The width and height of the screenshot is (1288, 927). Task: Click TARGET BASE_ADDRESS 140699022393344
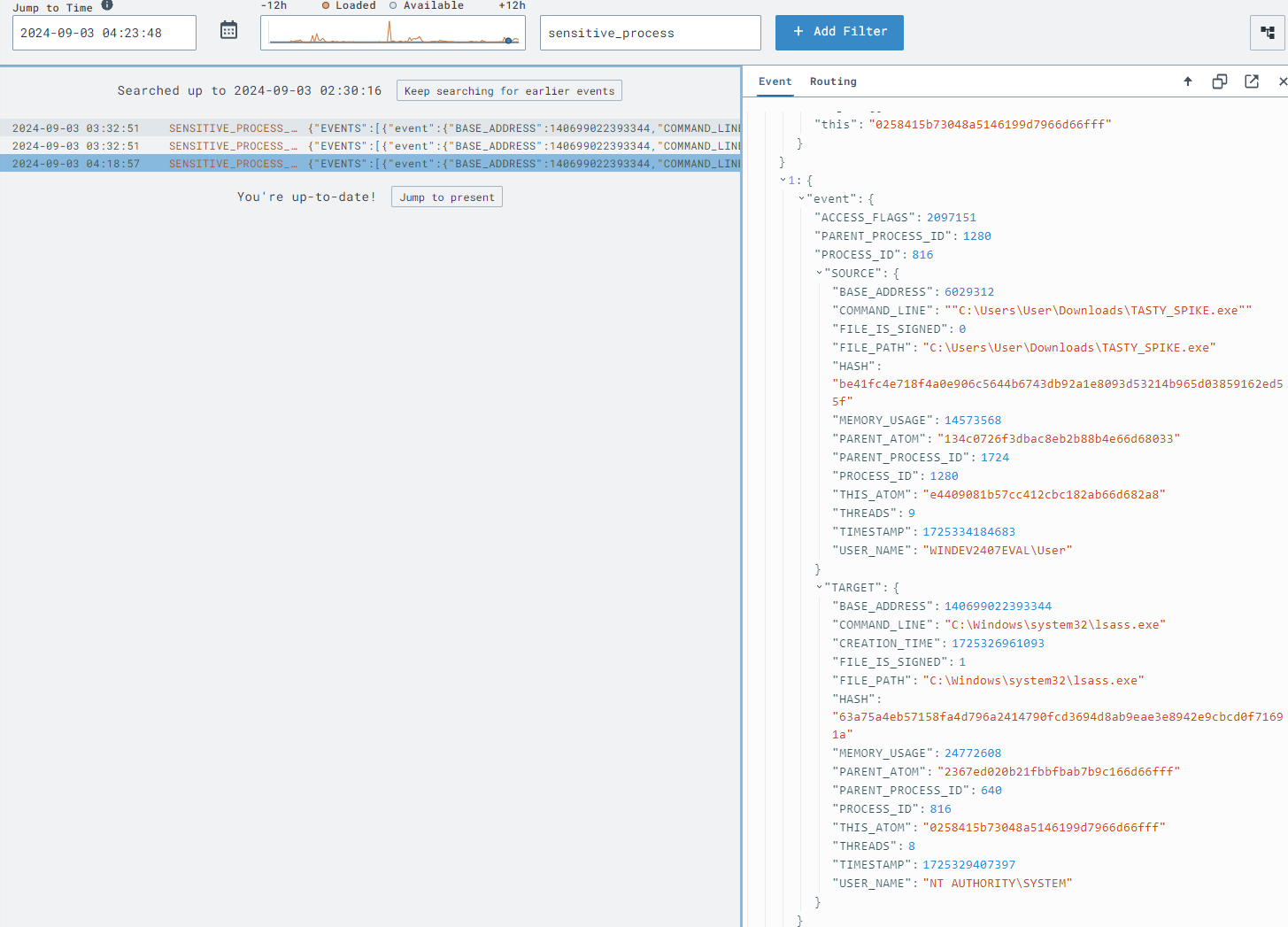[x=998, y=606]
